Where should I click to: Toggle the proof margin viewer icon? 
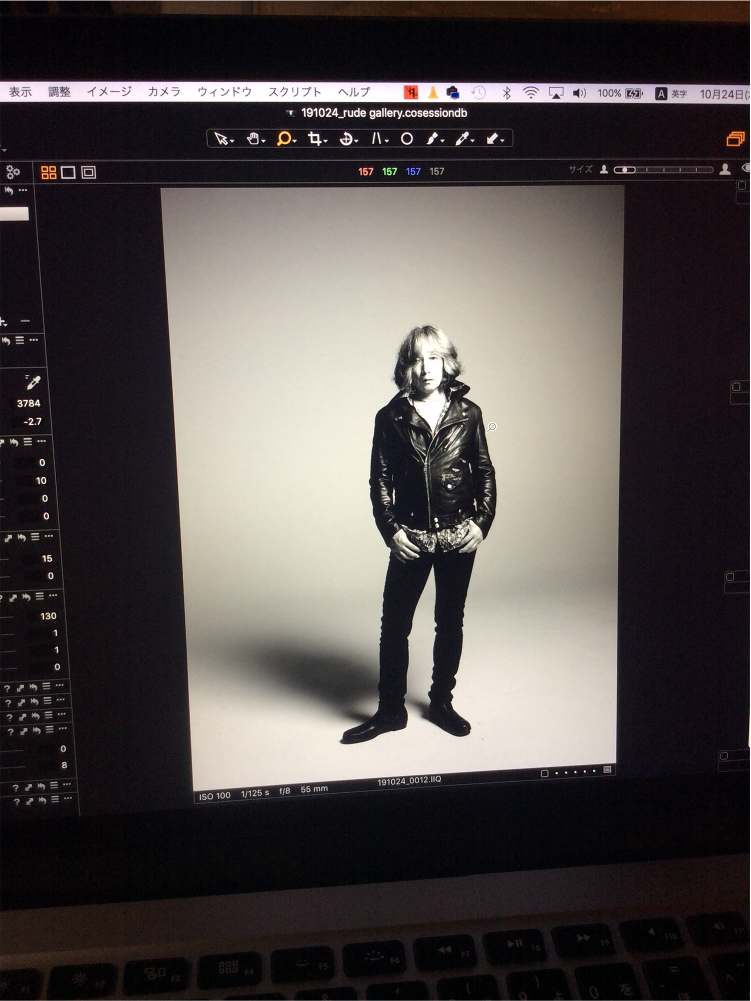point(89,172)
